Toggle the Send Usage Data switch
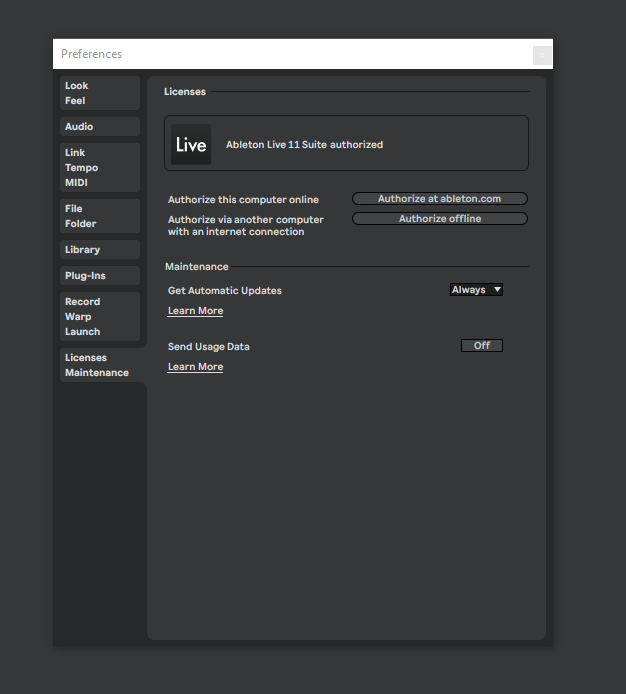Viewport: 626px width, 694px height. tap(482, 346)
